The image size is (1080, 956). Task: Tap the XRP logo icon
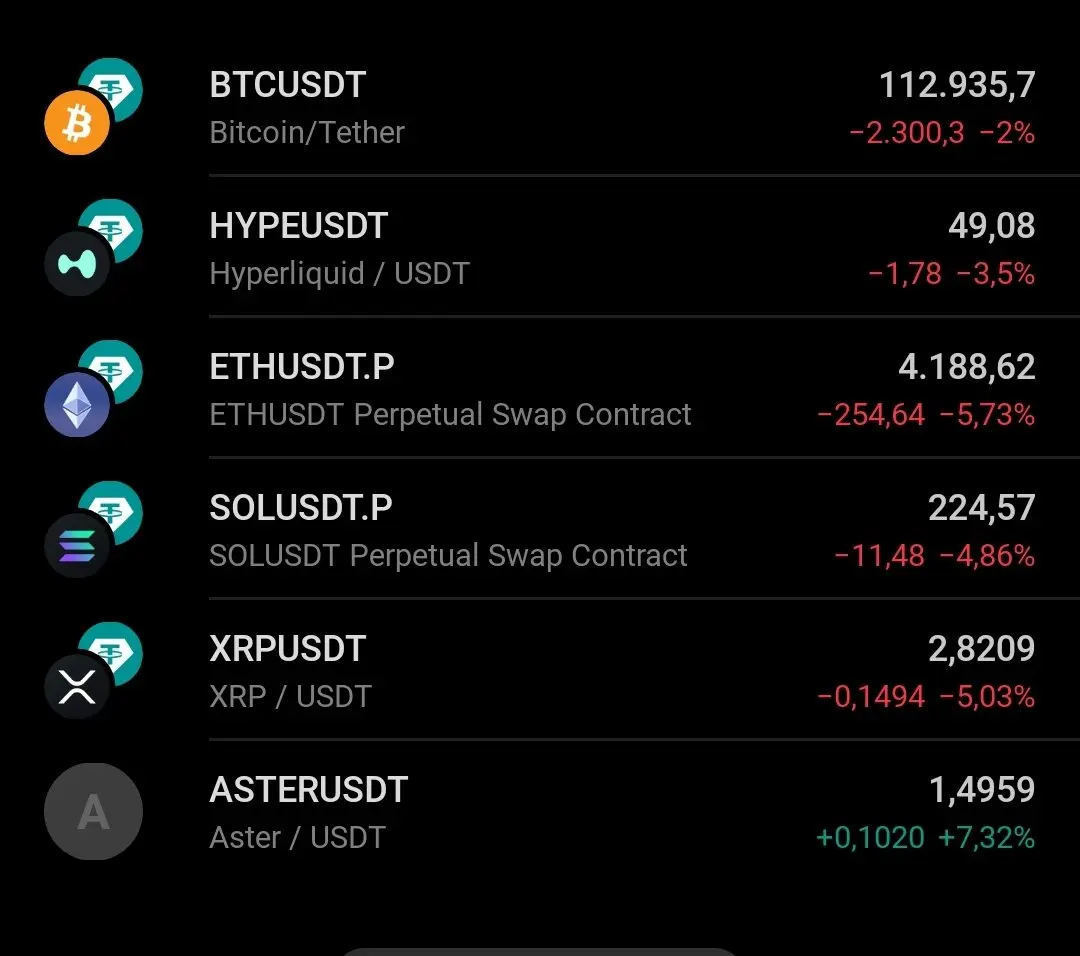pyautogui.click(x=77, y=687)
